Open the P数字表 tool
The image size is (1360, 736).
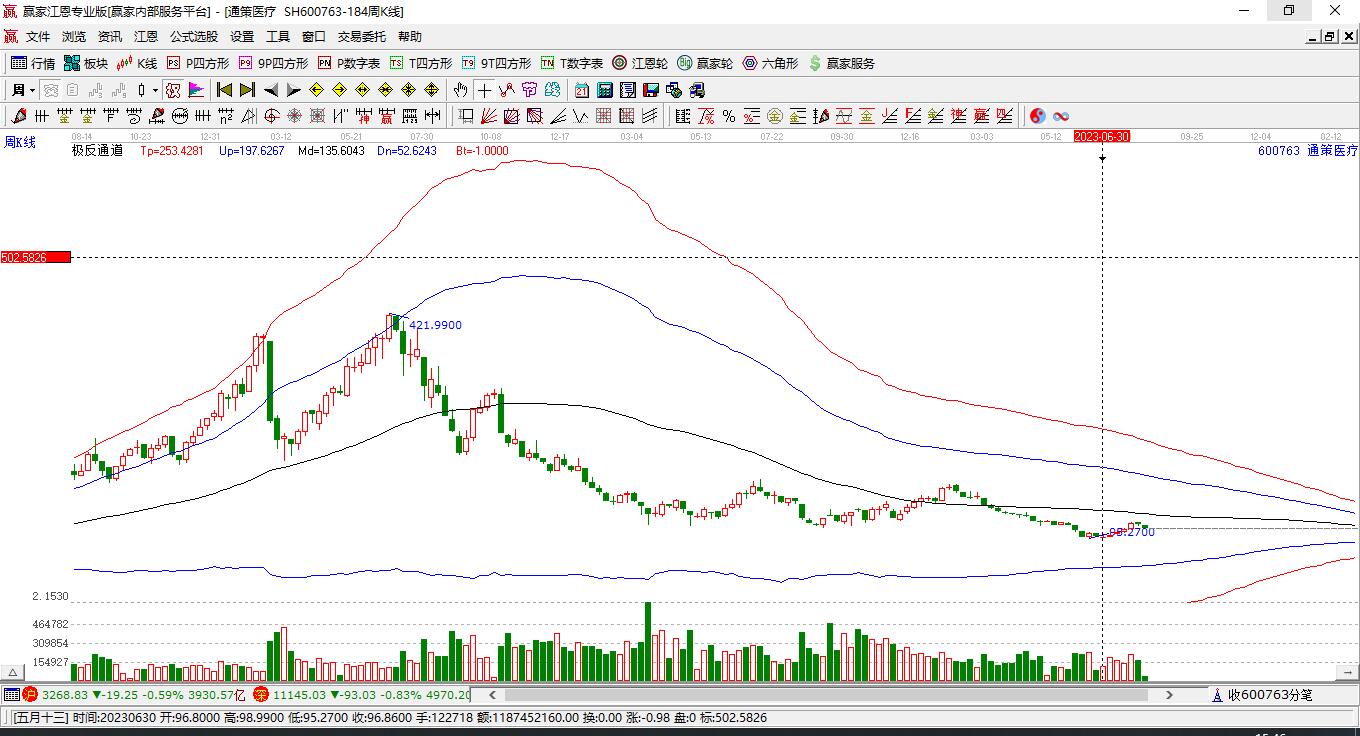(349, 63)
